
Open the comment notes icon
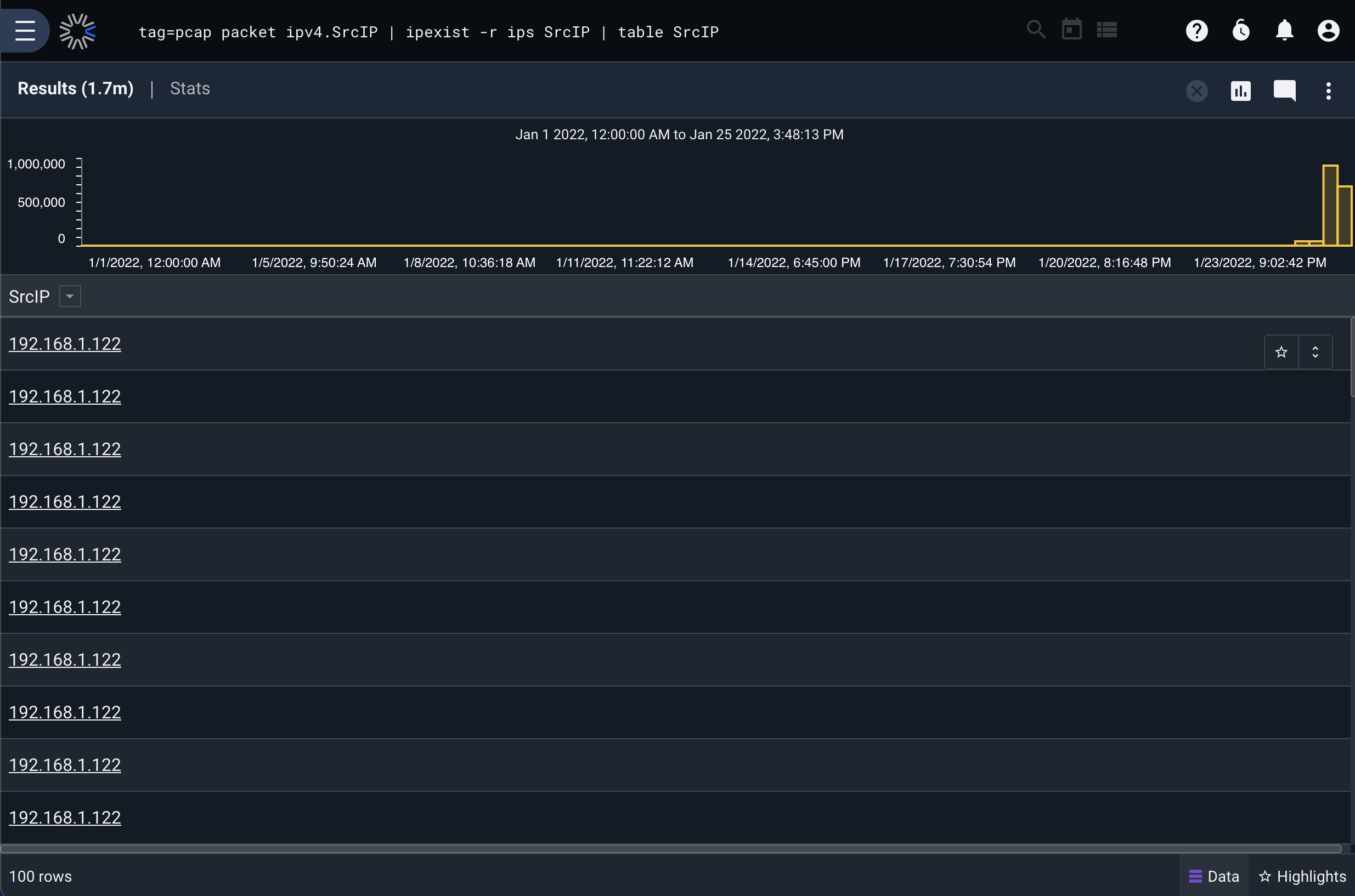(1285, 90)
